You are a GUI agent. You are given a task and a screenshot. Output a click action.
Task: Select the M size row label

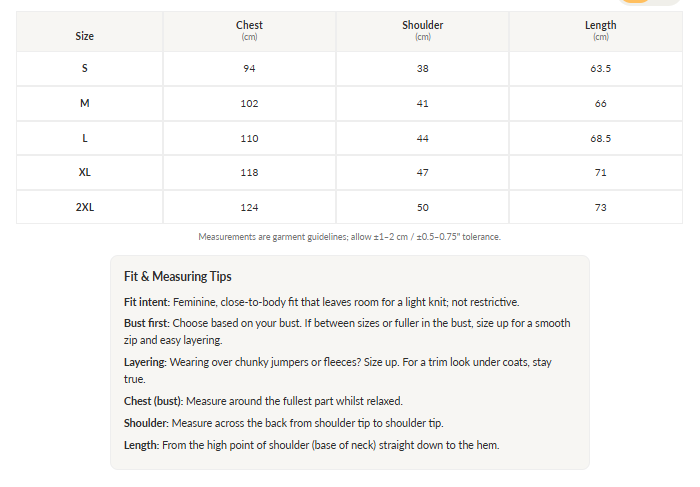(85, 104)
